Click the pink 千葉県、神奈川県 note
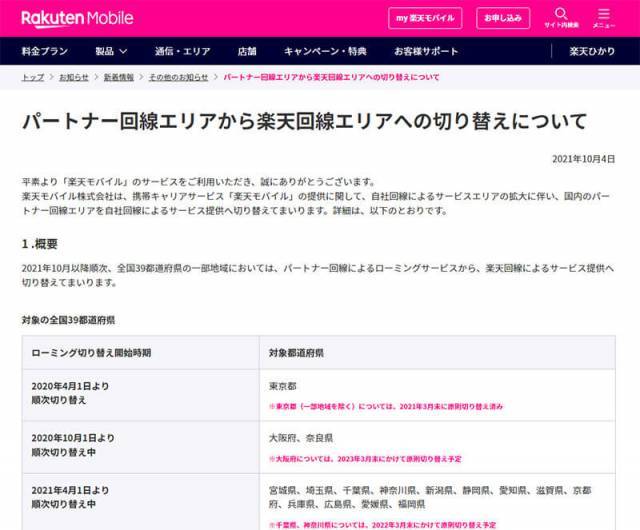 point(382,524)
